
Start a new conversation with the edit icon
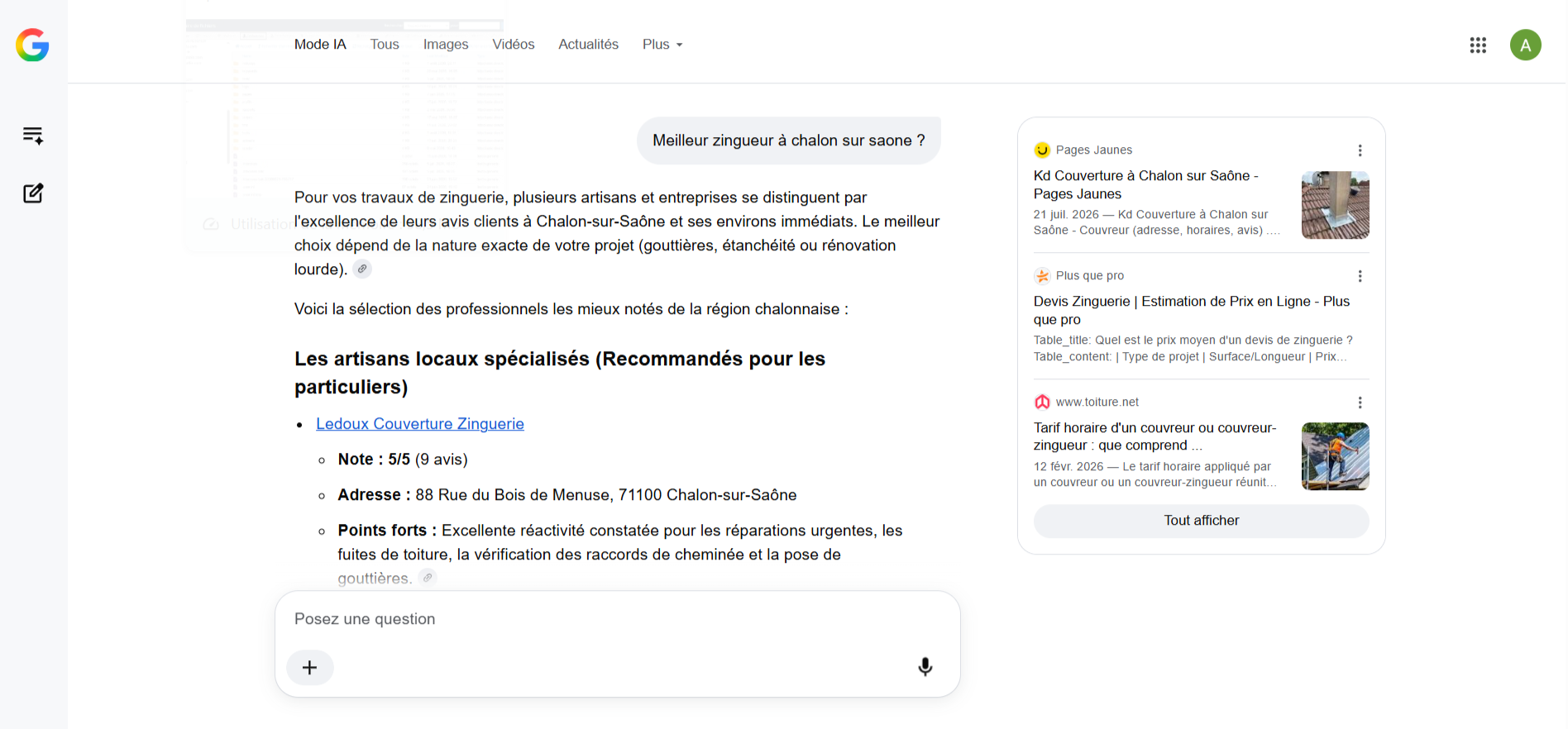pyautogui.click(x=33, y=193)
